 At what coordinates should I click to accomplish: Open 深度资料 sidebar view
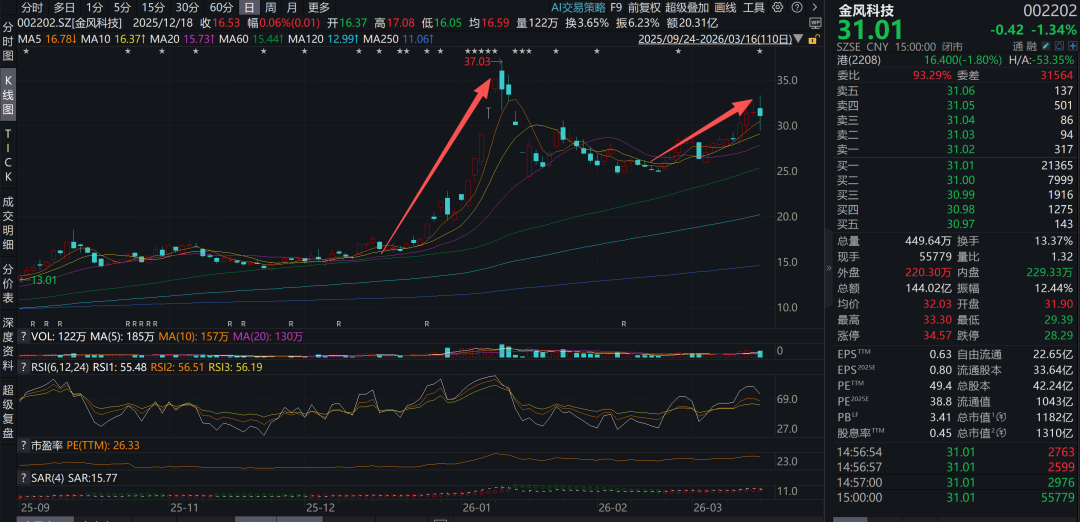8,344
